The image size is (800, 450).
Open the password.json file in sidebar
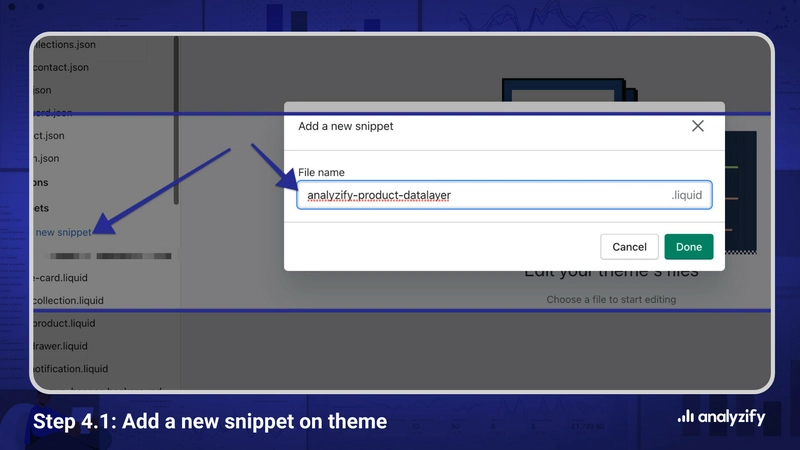pyautogui.click(x=52, y=112)
